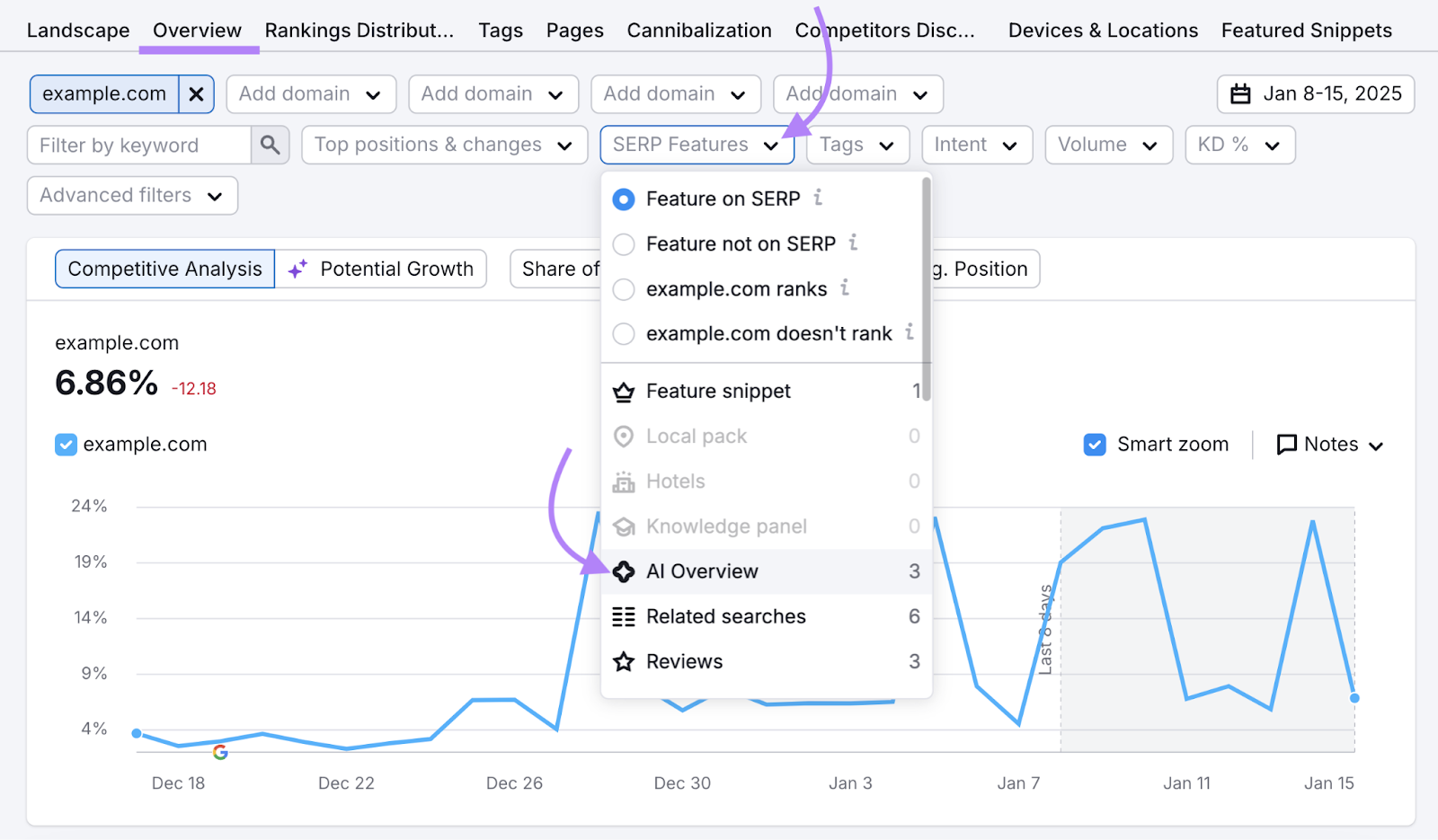
Task: Click the calendar icon for date range
Action: click(x=1240, y=94)
